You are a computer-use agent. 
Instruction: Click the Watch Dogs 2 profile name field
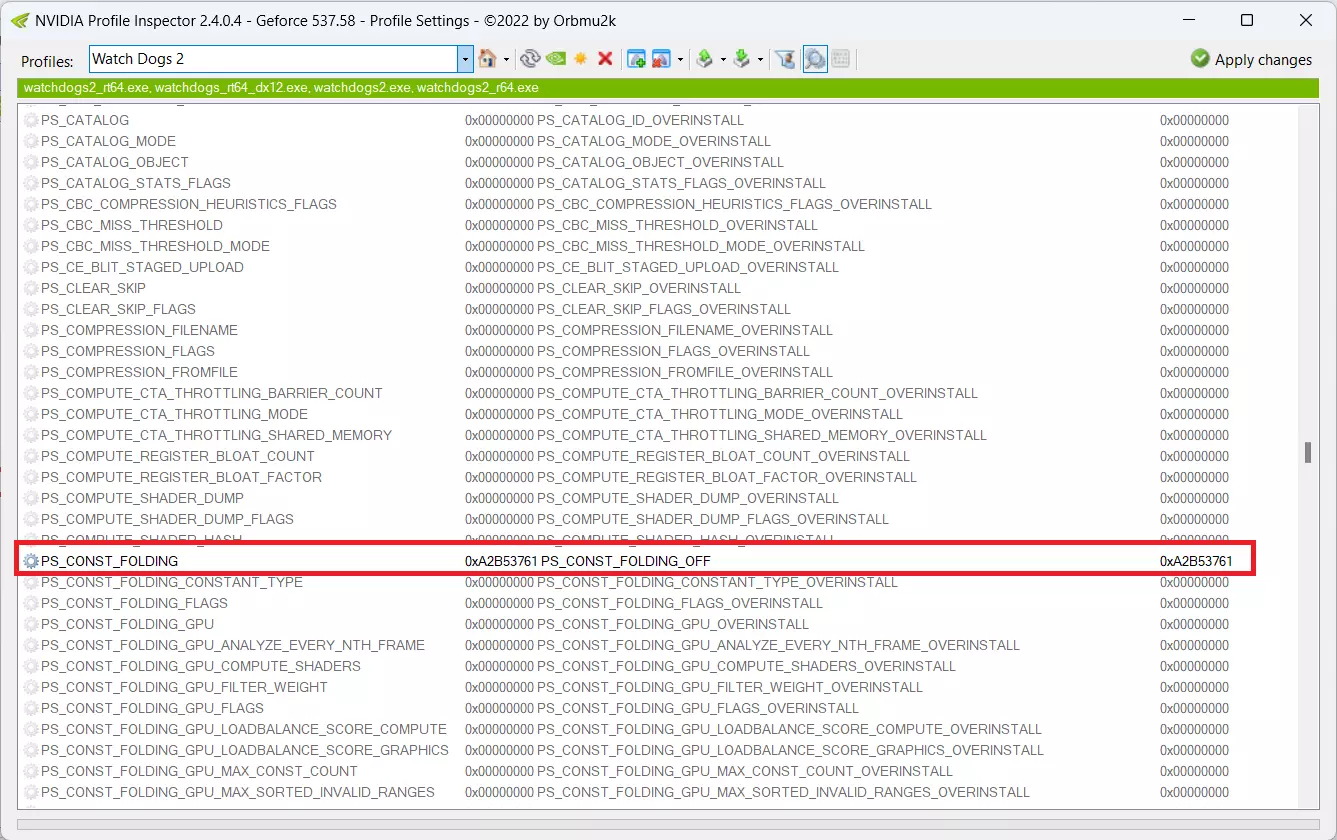[274, 59]
